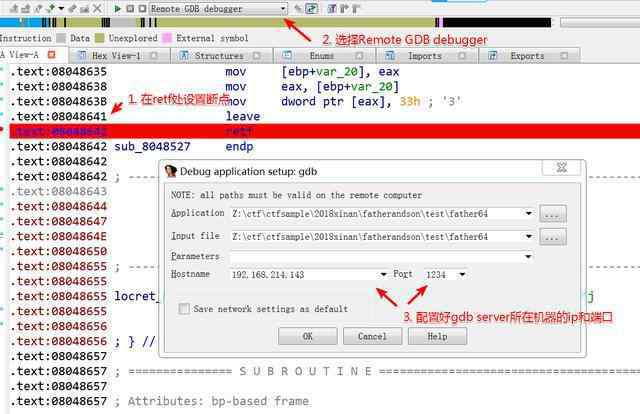Screen dimensions: 640x414
Task: Click the X delete icon in the toolbar
Action: (97, 8)
